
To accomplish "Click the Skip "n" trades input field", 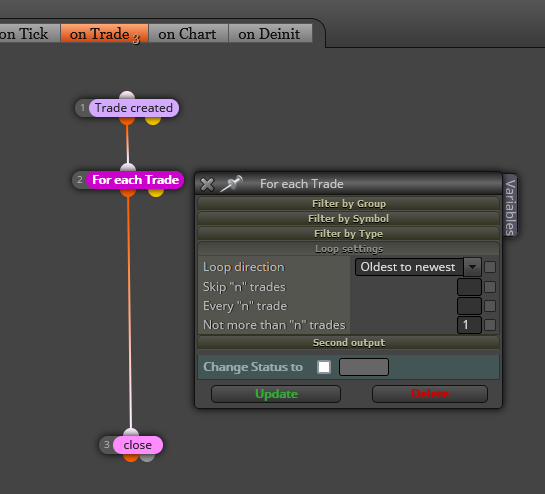I will tap(469, 287).
